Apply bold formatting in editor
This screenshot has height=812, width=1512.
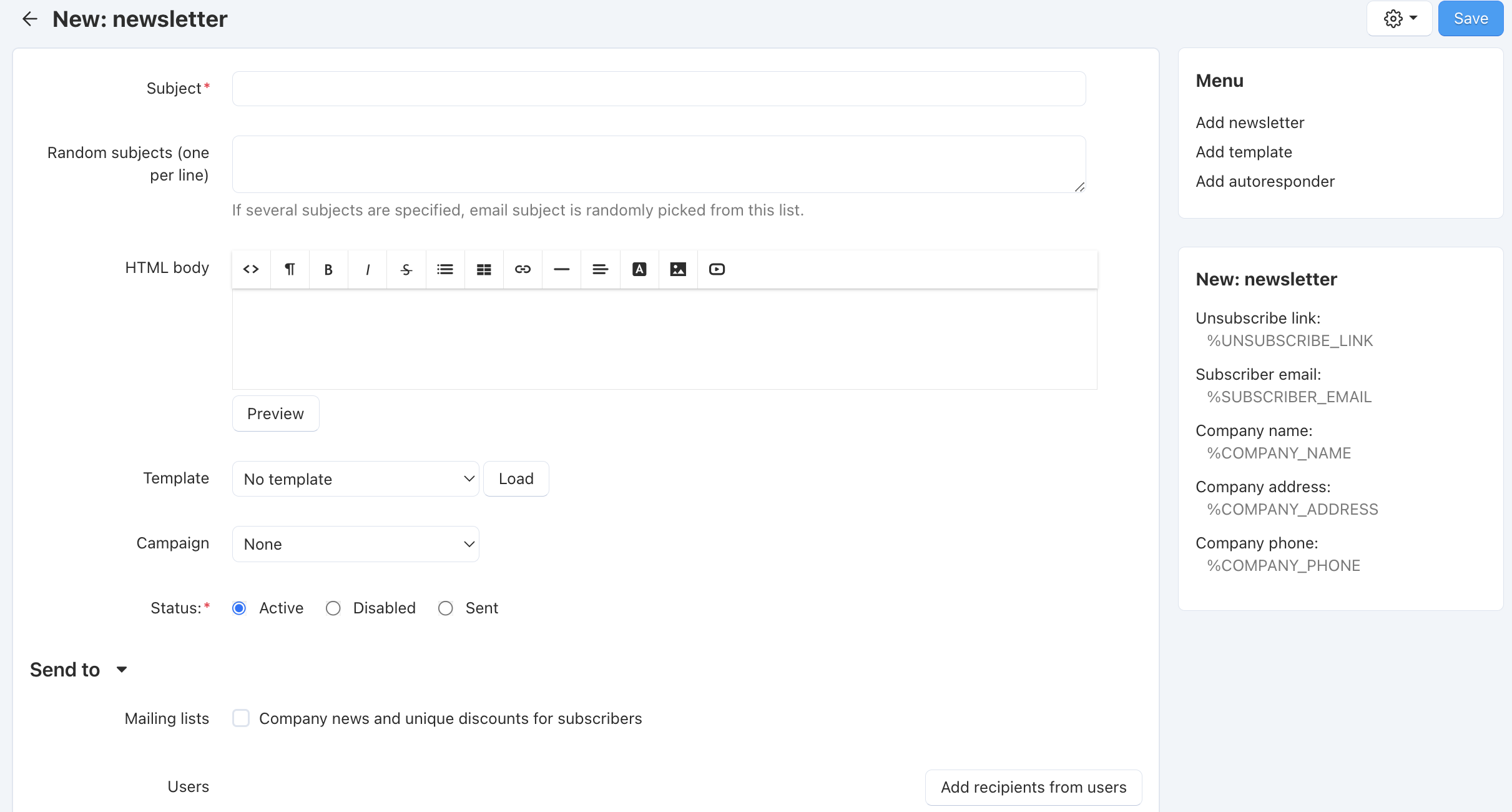point(328,269)
